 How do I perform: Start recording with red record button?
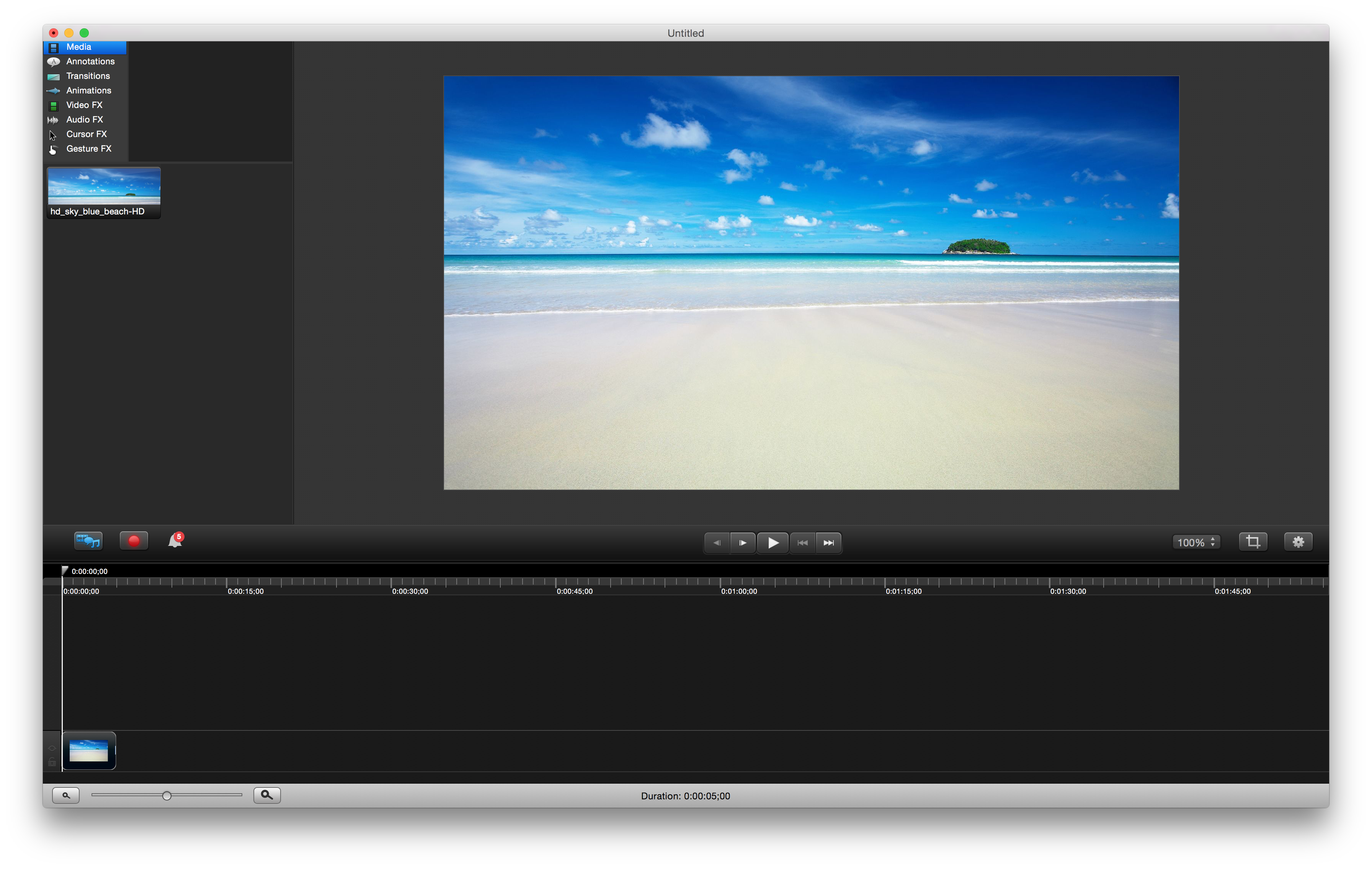tap(134, 541)
